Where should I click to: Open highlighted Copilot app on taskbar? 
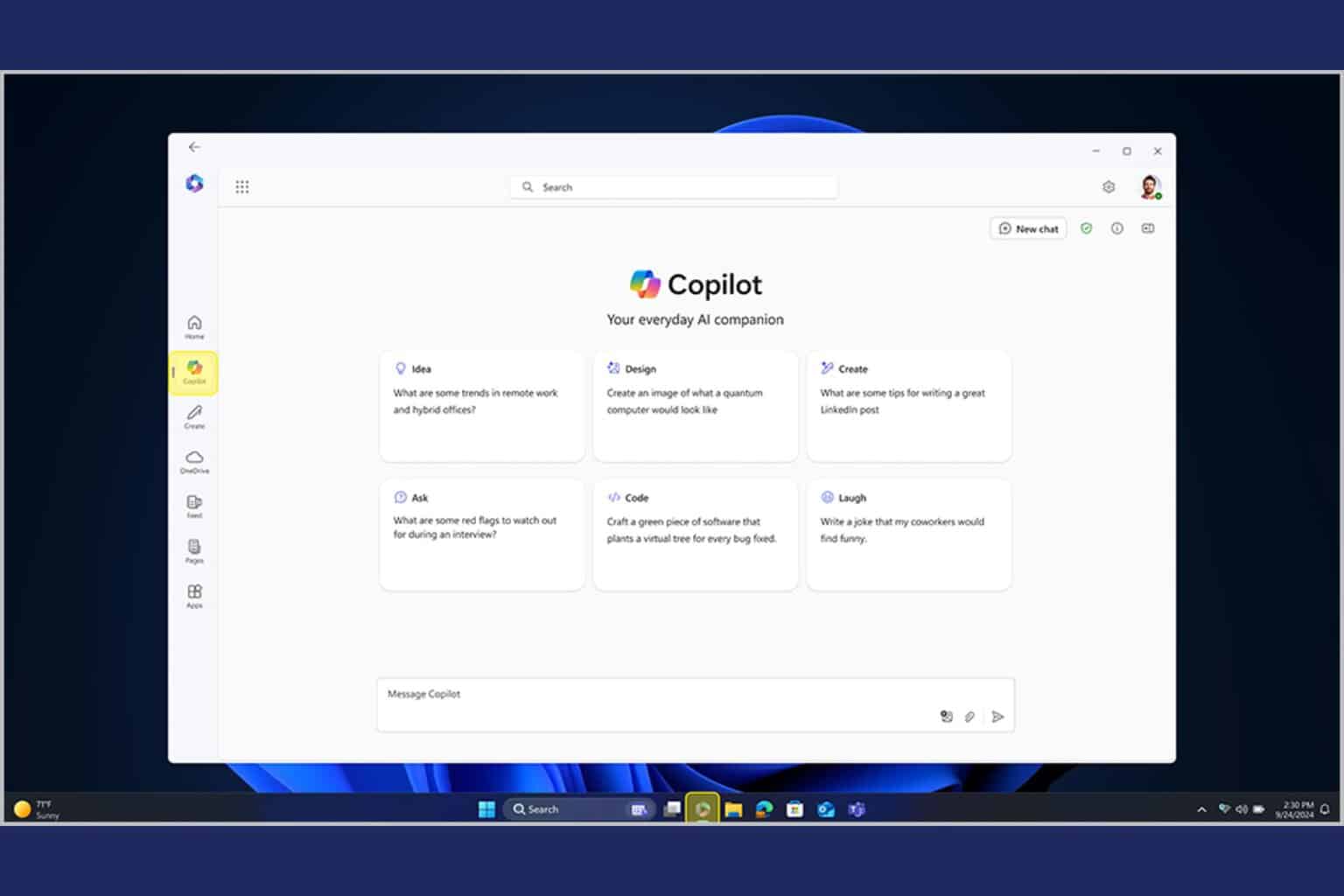click(703, 809)
